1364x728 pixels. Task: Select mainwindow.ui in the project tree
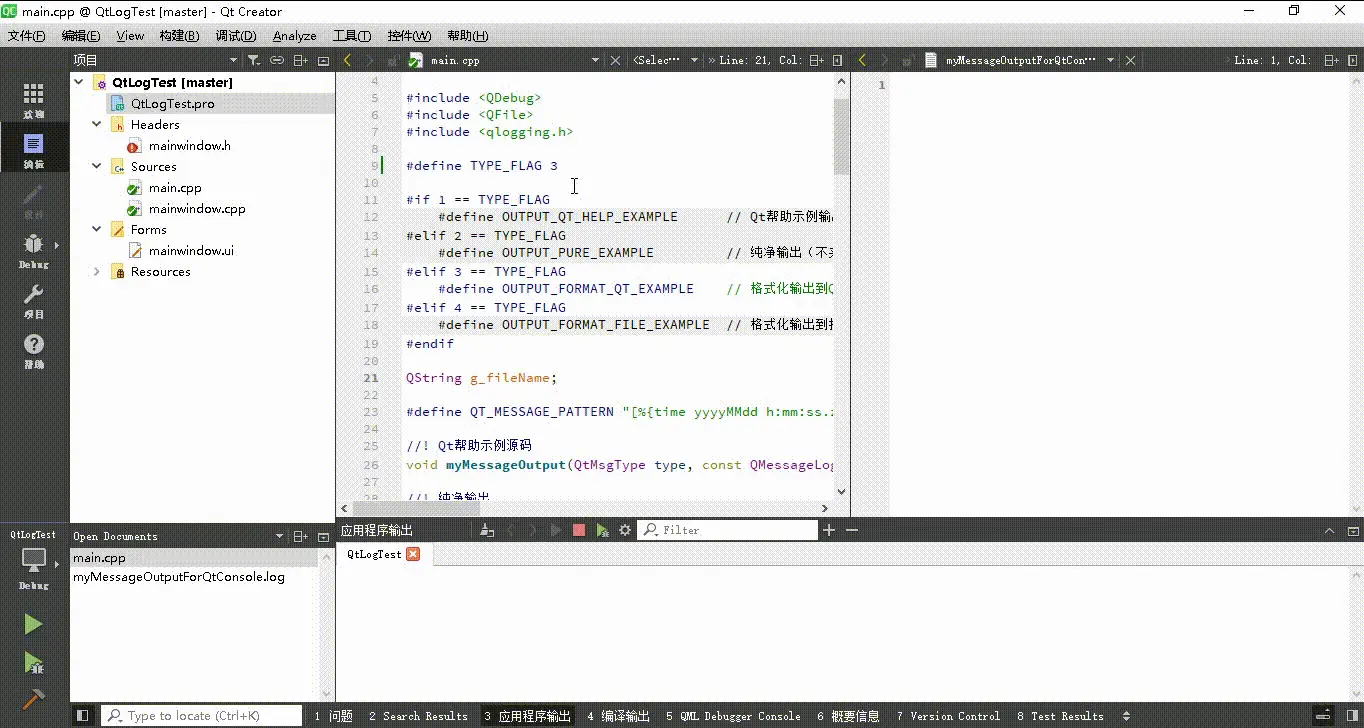[x=191, y=250]
